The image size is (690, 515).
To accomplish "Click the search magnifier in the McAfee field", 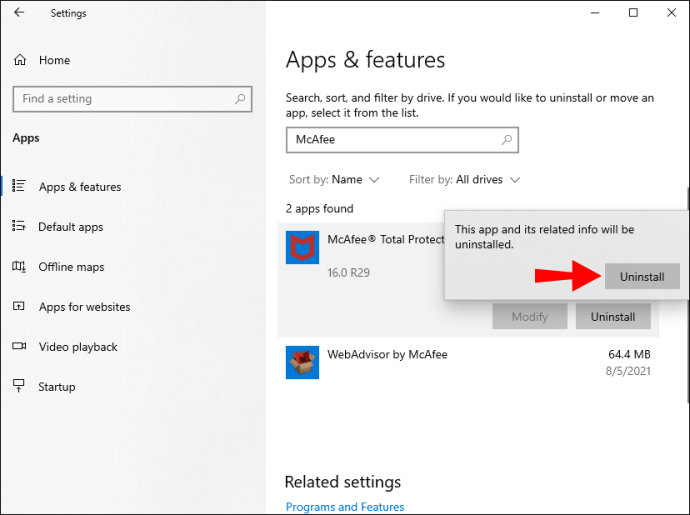I will (507, 140).
